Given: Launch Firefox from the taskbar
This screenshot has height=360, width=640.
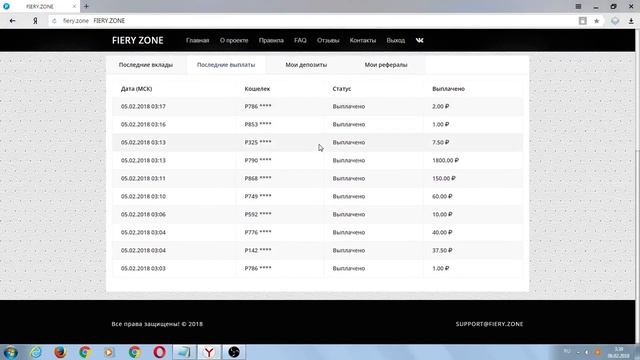Looking at the screenshot, I should coord(60,352).
